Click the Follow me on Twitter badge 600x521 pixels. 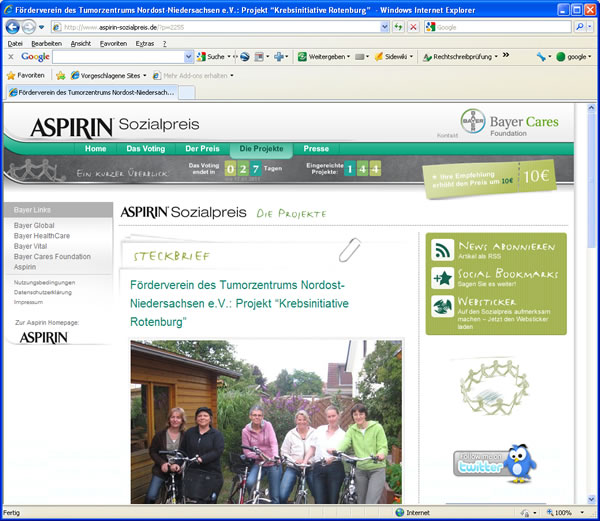tap(495, 463)
